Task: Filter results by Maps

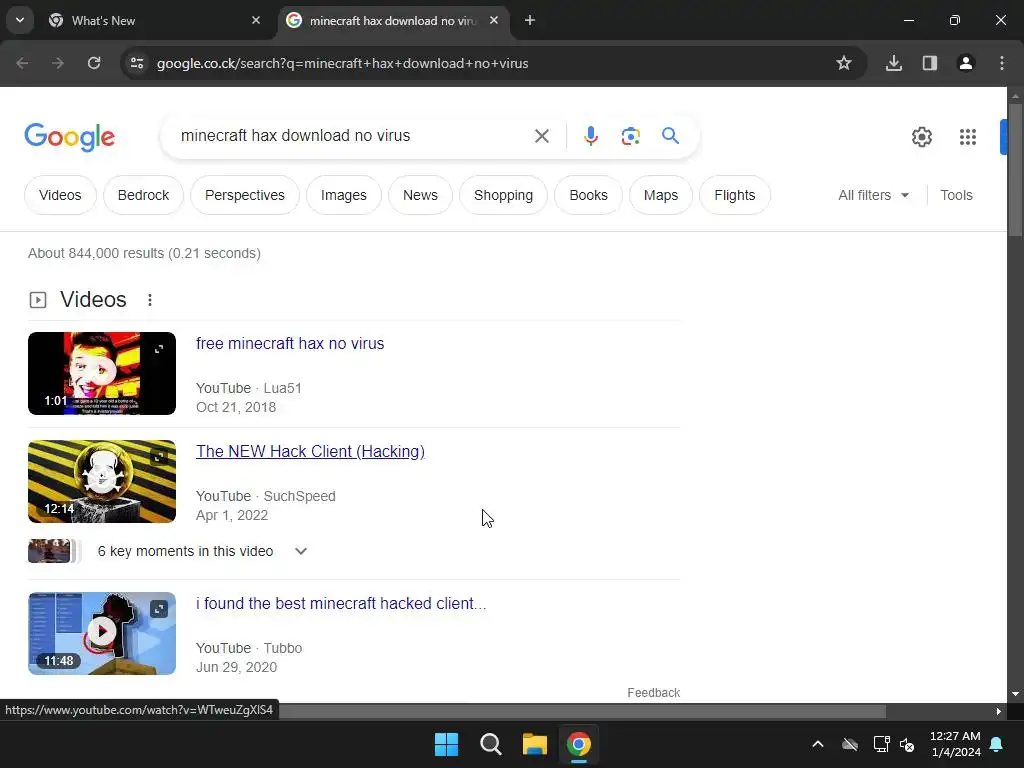Action: coord(661,195)
